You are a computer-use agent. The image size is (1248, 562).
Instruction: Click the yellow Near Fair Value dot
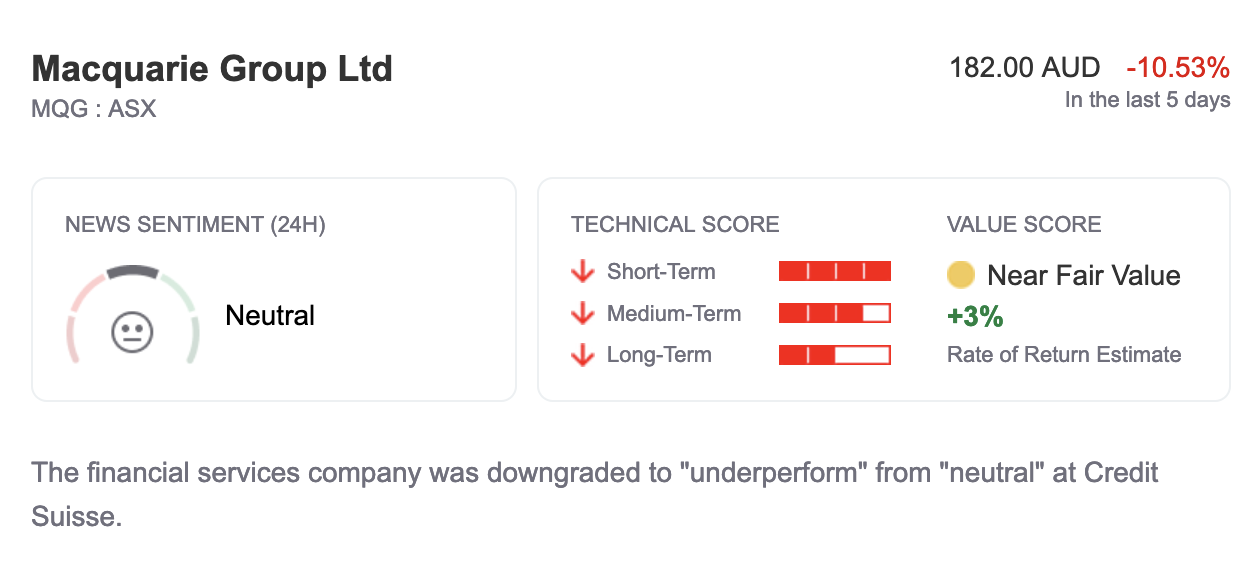[960, 275]
